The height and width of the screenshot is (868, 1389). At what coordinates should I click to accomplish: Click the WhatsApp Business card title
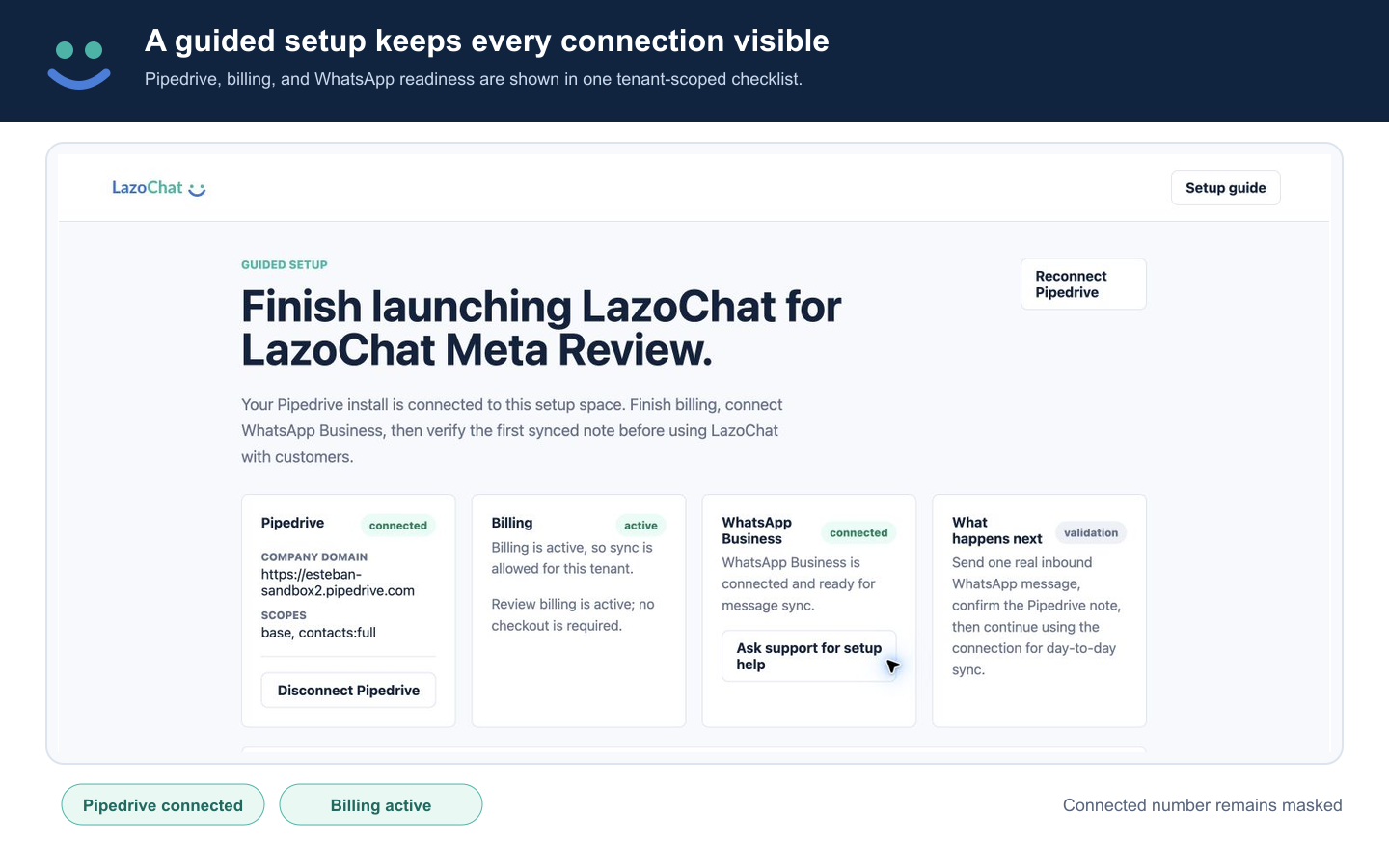[757, 530]
